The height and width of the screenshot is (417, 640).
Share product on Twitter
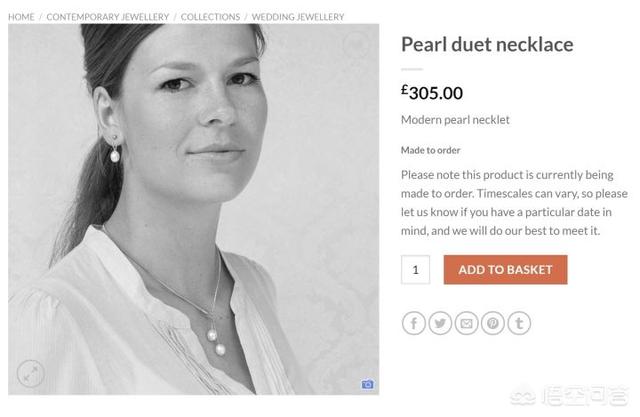point(440,324)
